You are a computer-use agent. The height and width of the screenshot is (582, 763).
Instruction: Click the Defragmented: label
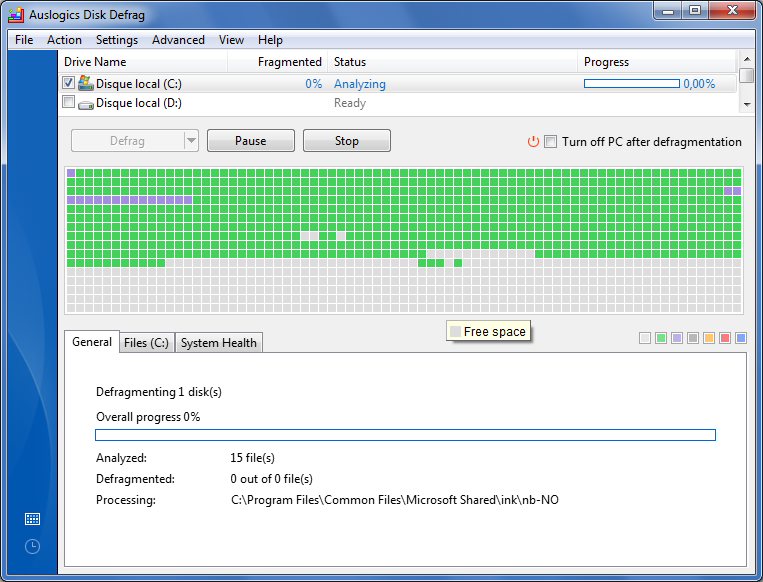(x=135, y=479)
